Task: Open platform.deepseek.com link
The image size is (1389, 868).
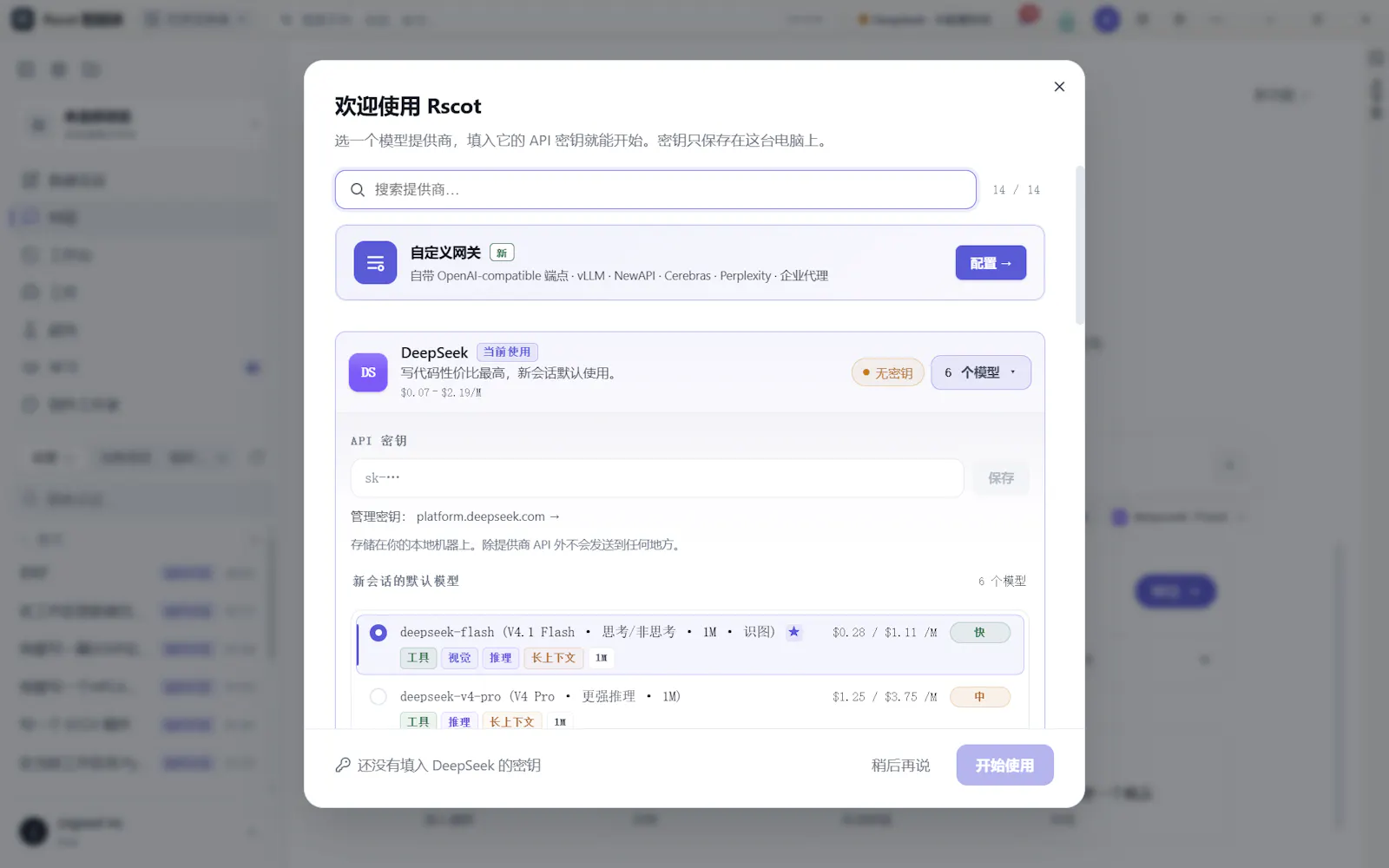Action: click(488, 516)
